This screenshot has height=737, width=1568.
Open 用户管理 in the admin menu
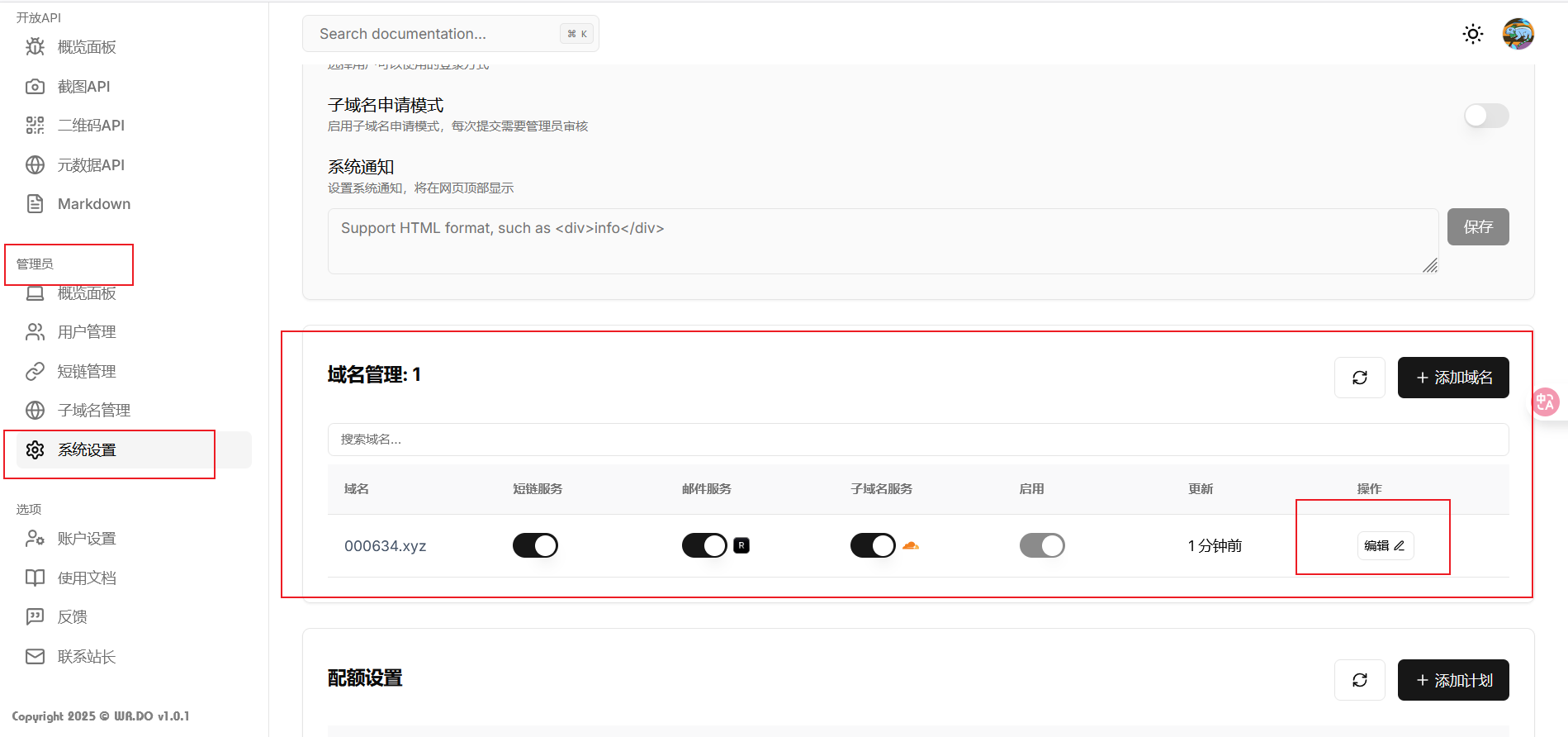tap(87, 332)
